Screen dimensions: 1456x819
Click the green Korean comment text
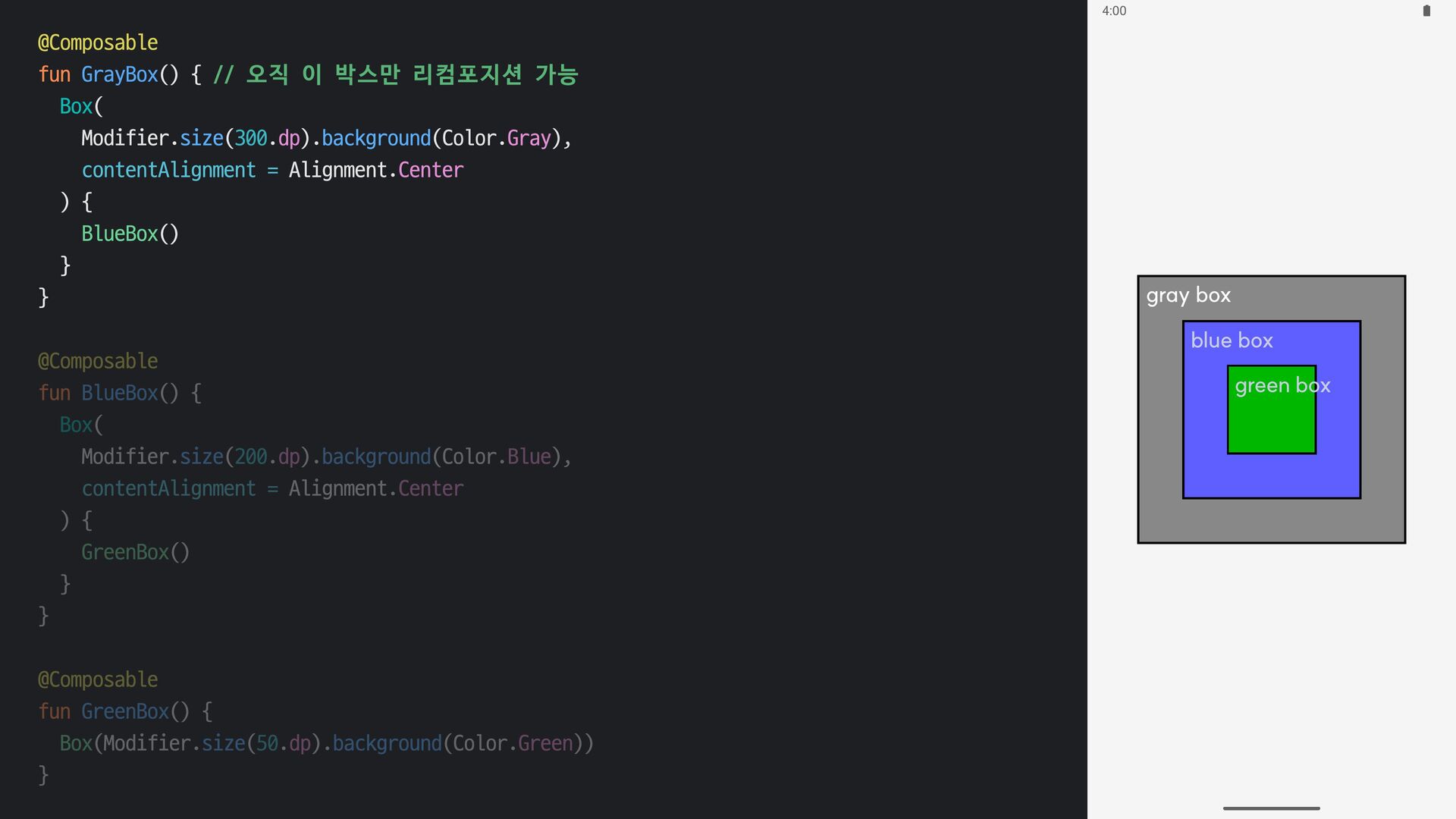click(x=396, y=74)
